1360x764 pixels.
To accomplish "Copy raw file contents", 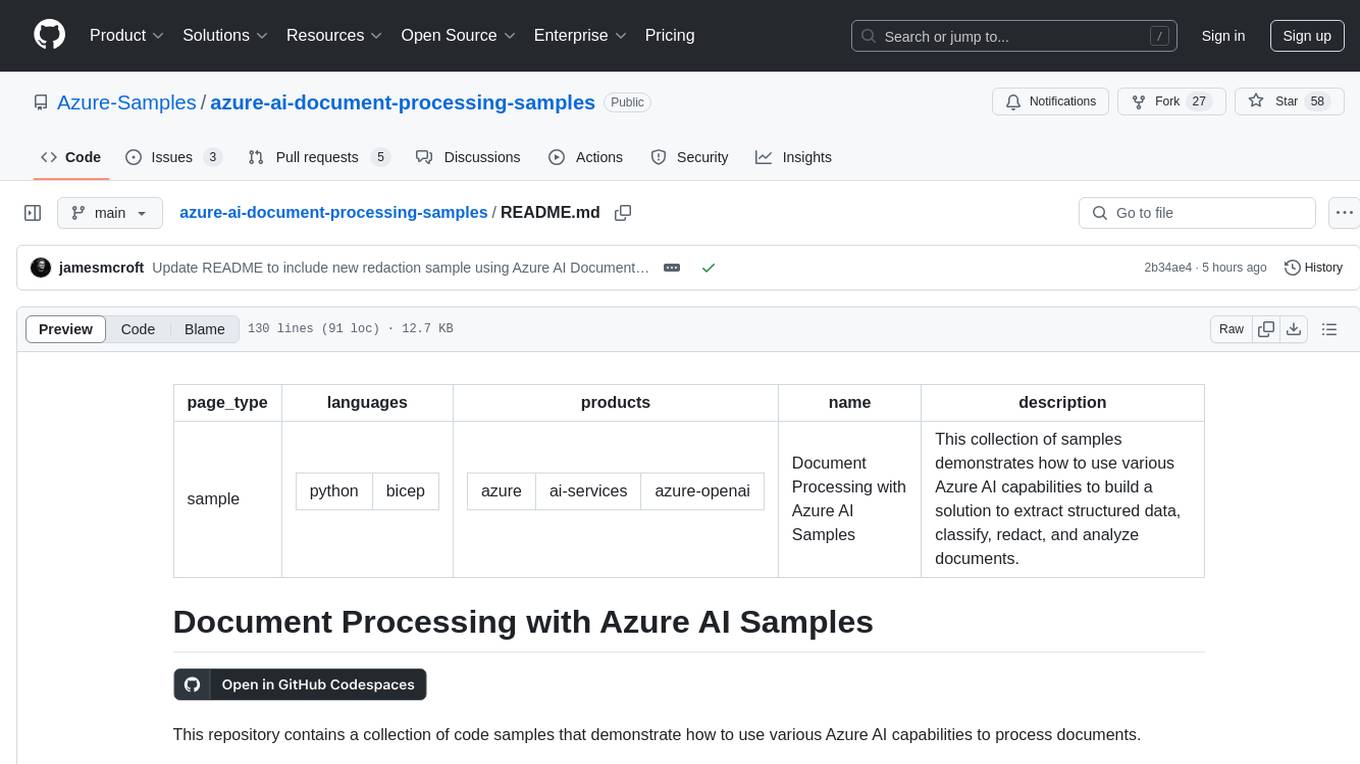I will coord(1266,329).
